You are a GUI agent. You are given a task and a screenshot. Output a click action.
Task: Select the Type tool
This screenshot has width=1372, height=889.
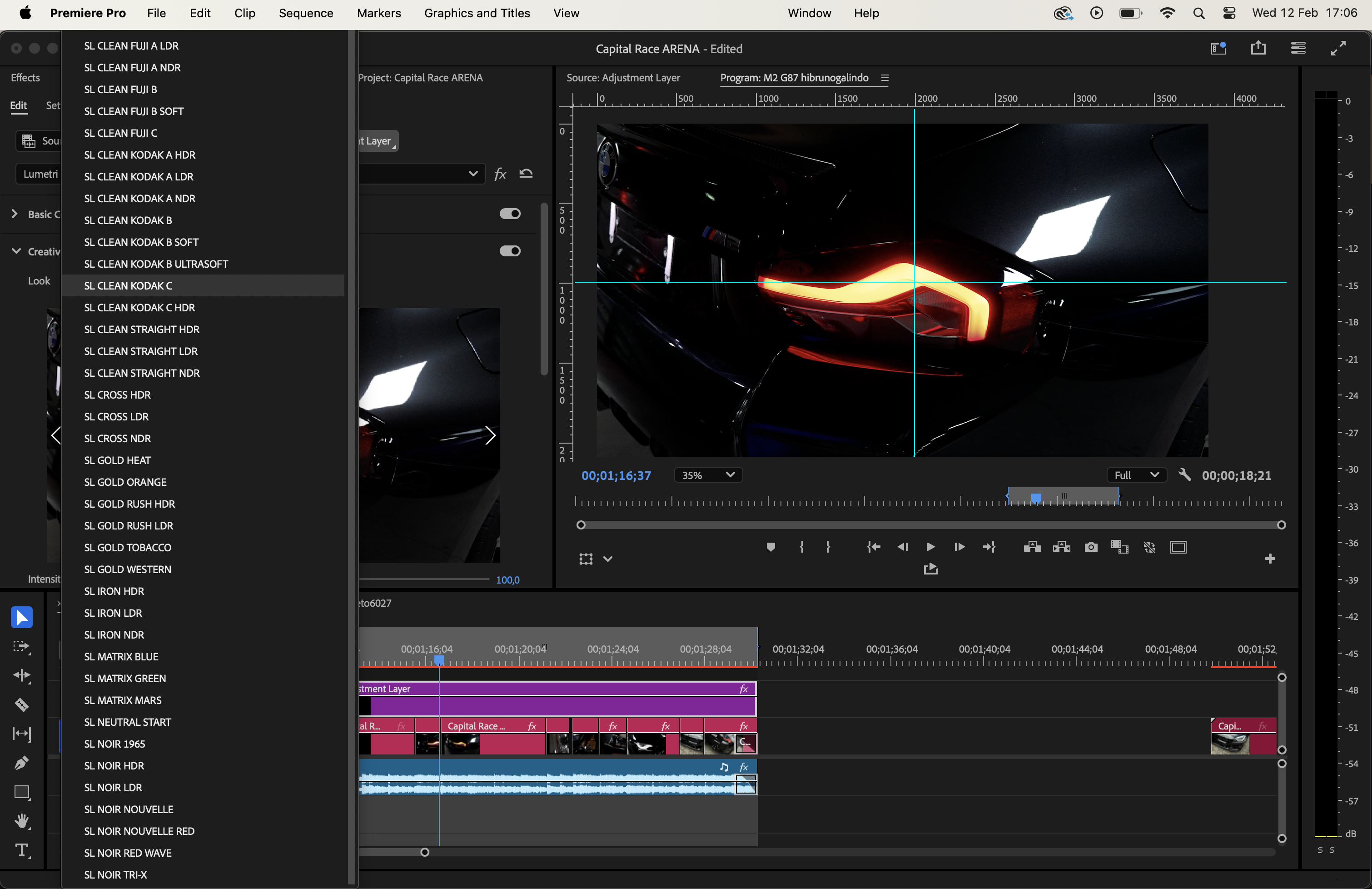[21, 850]
